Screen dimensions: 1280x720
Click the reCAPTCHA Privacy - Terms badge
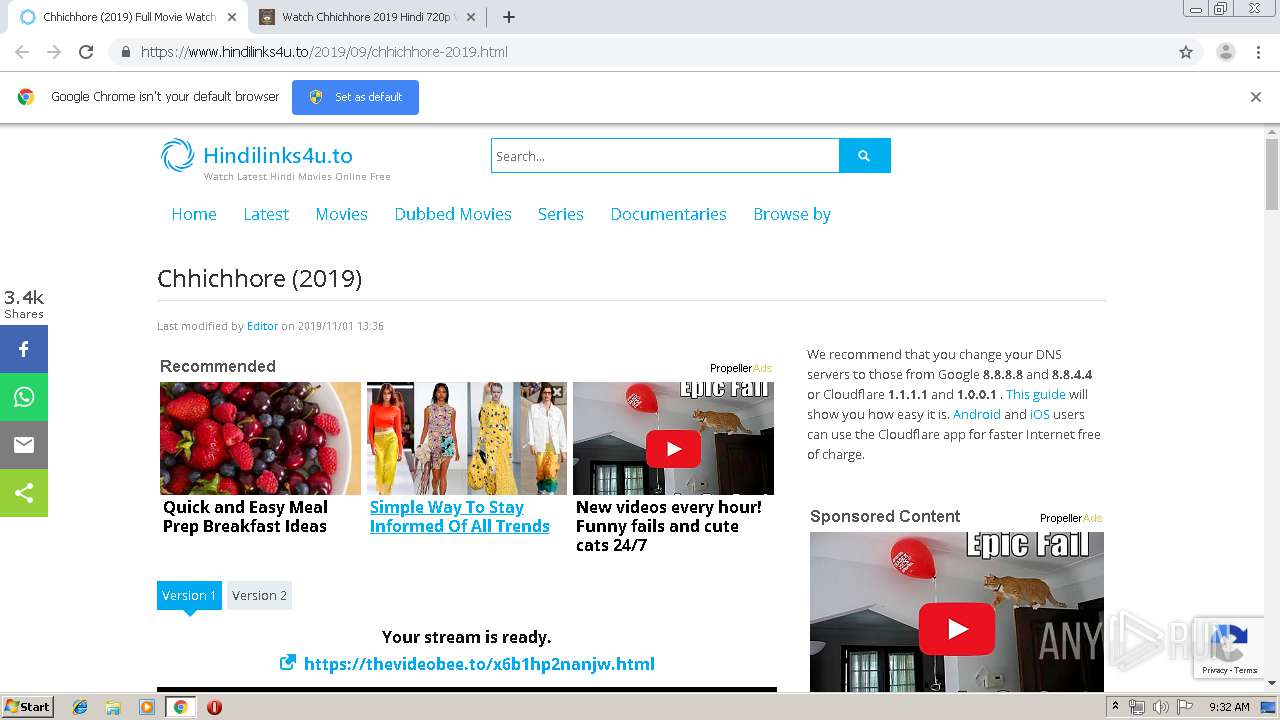pos(1230,648)
